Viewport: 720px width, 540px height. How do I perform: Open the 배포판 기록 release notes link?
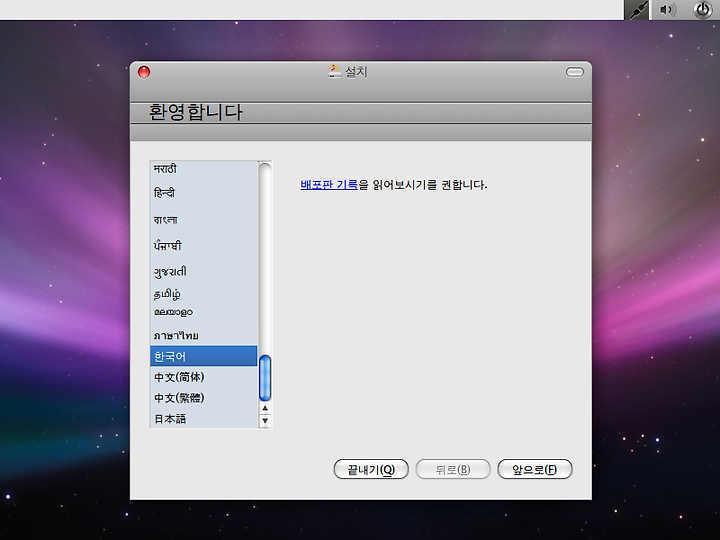pos(329,185)
